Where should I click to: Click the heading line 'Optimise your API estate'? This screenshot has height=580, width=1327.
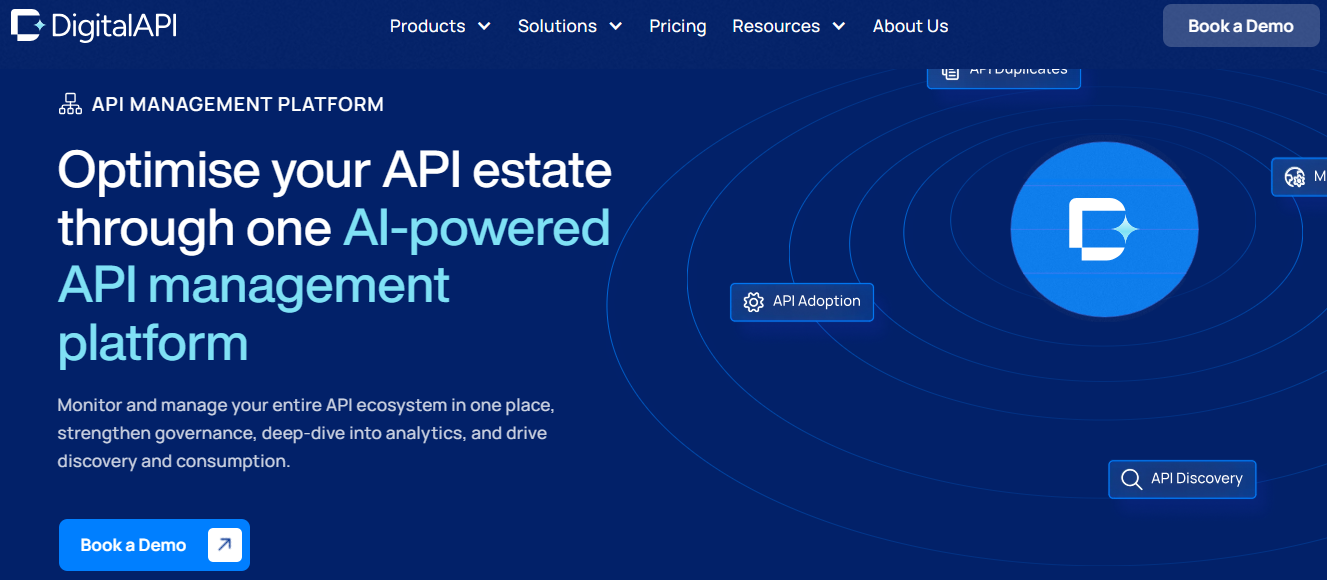tap(335, 170)
